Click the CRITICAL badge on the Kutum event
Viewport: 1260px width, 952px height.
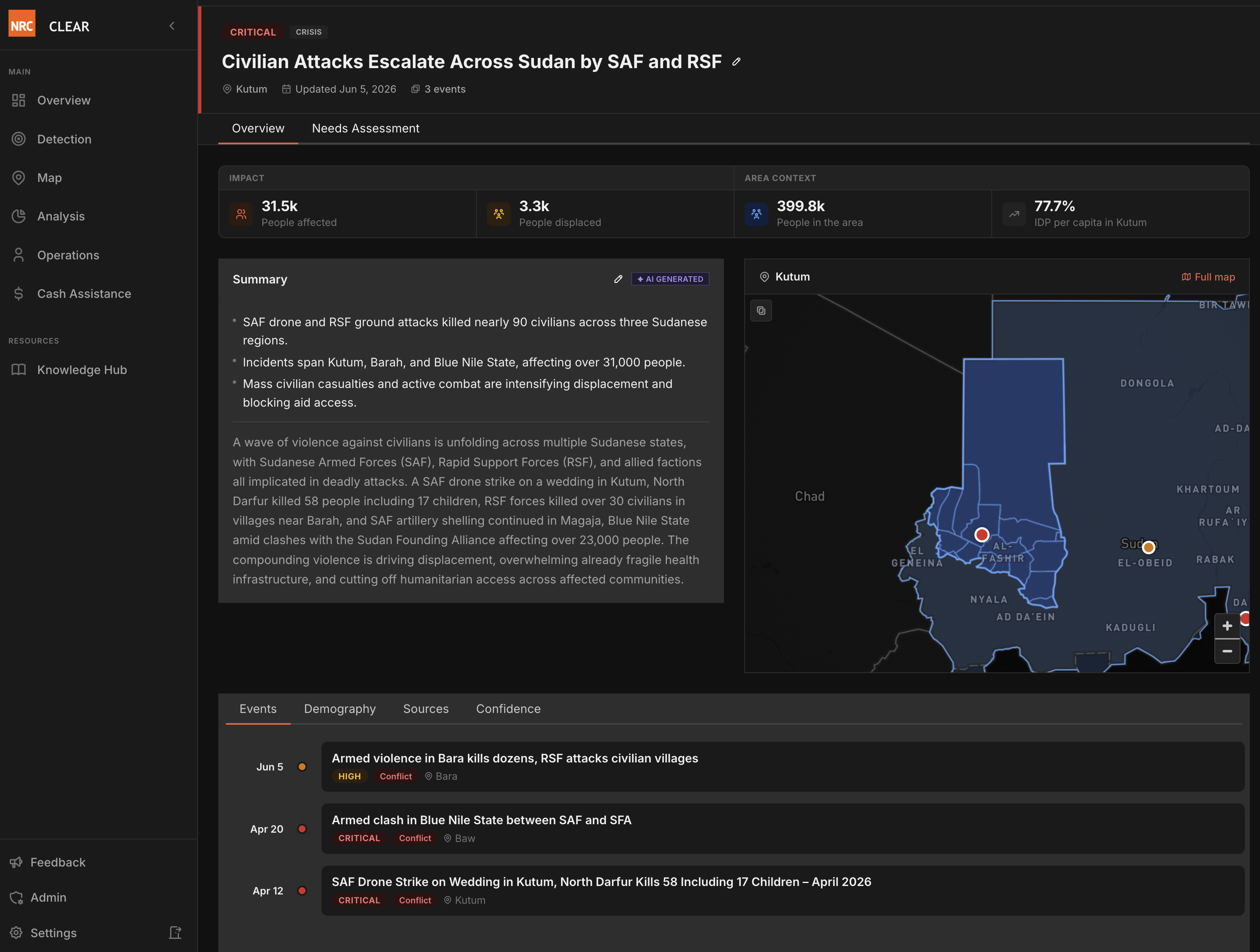(x=359, y=901)
